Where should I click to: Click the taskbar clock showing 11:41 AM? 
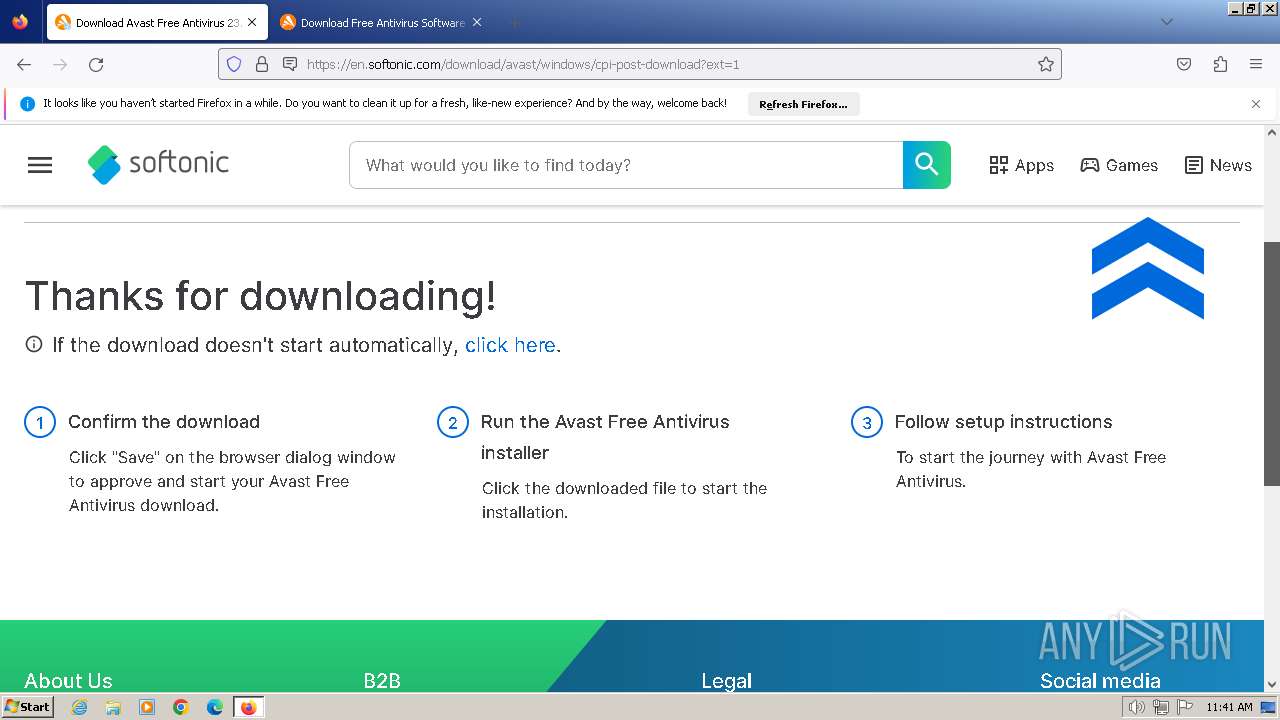pyautogui.click(x=1229, y=707)
